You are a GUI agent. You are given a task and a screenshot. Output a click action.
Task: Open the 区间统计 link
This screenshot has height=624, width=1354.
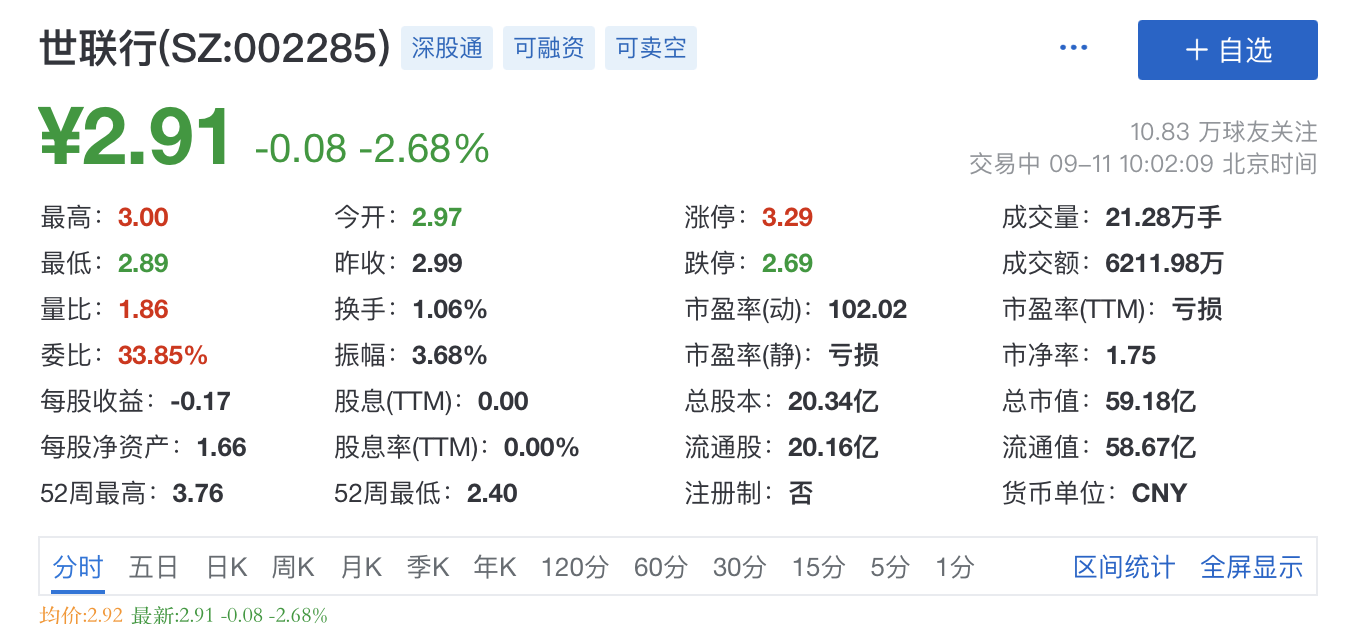click(1124, 568)
